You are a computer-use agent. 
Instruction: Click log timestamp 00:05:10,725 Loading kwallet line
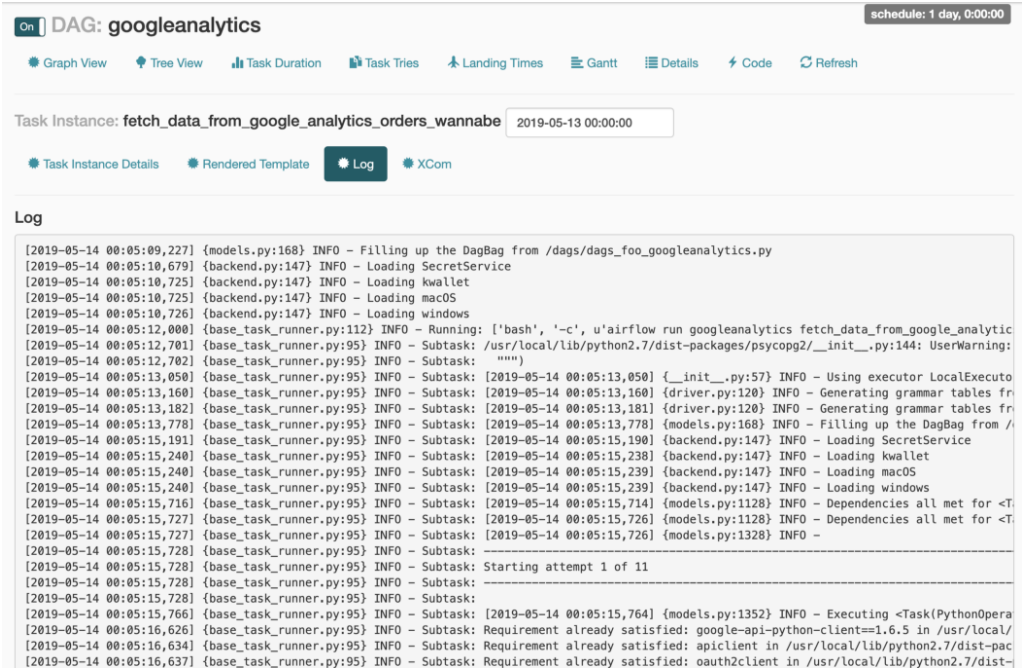[x=248, y=282]
